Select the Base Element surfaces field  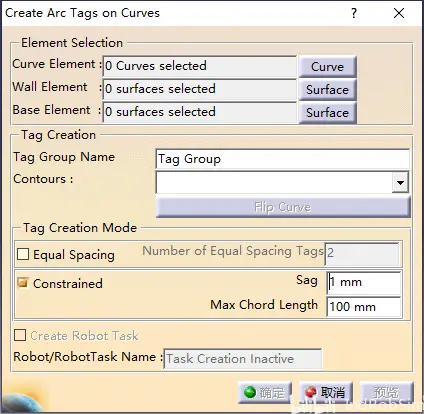tap(199, 112)
